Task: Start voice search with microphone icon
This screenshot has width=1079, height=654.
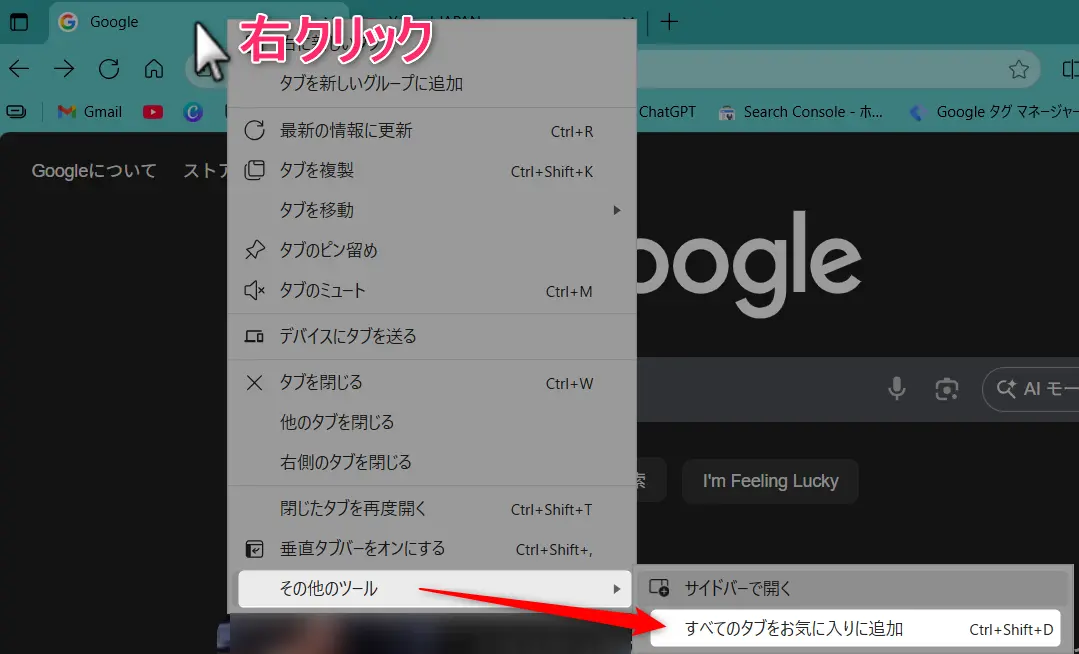Action: click(897, 389)
